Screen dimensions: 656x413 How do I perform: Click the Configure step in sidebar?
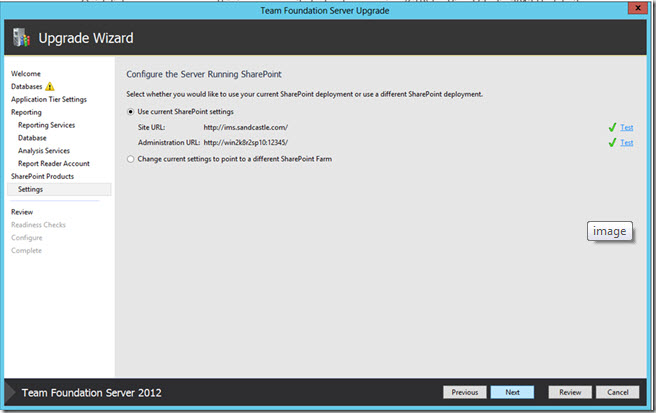[27, 238]
